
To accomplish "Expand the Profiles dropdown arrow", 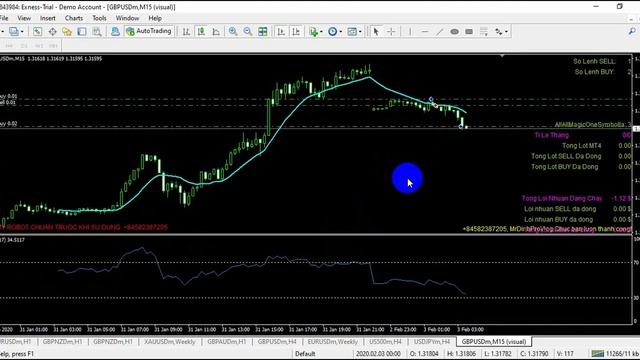I will point(22,32).
